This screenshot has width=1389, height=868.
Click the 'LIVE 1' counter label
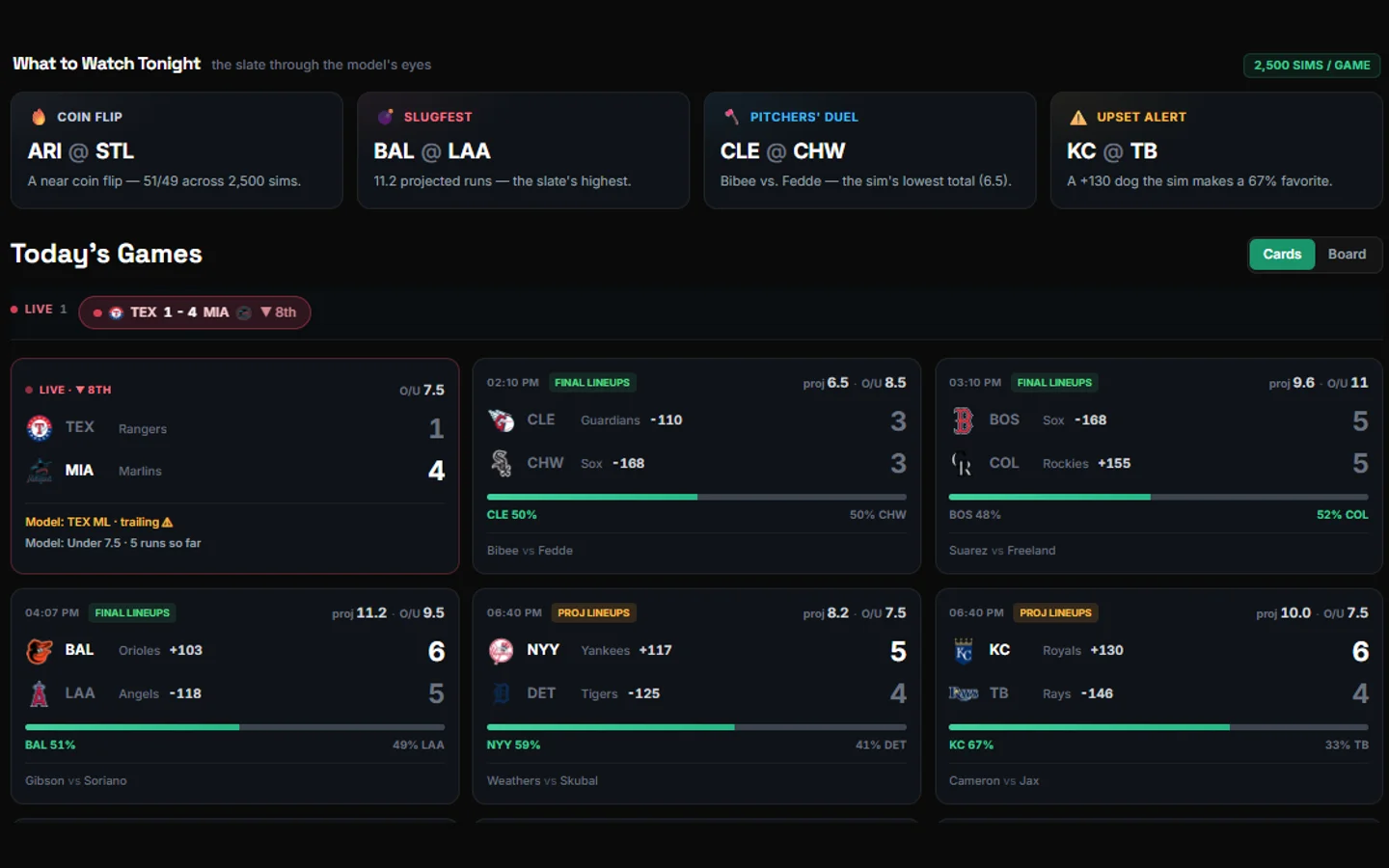[x=39, y=310]
